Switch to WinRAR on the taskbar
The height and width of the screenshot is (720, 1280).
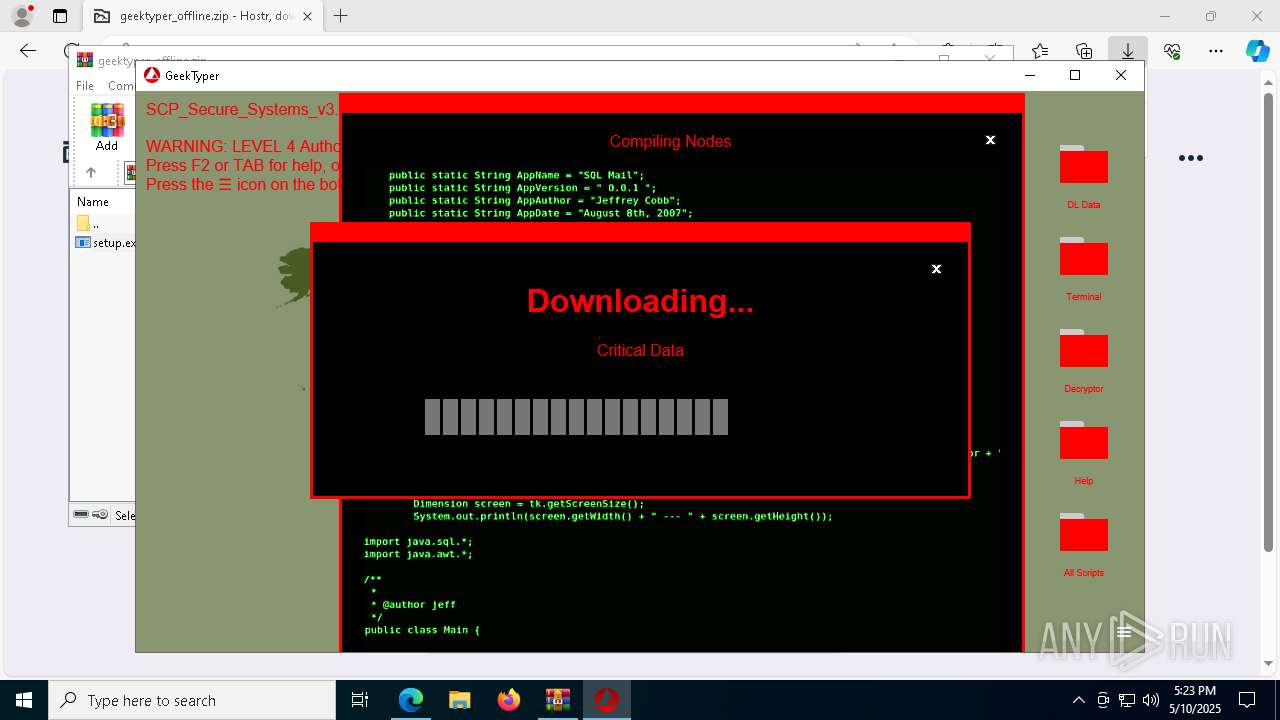click(557, 700)
